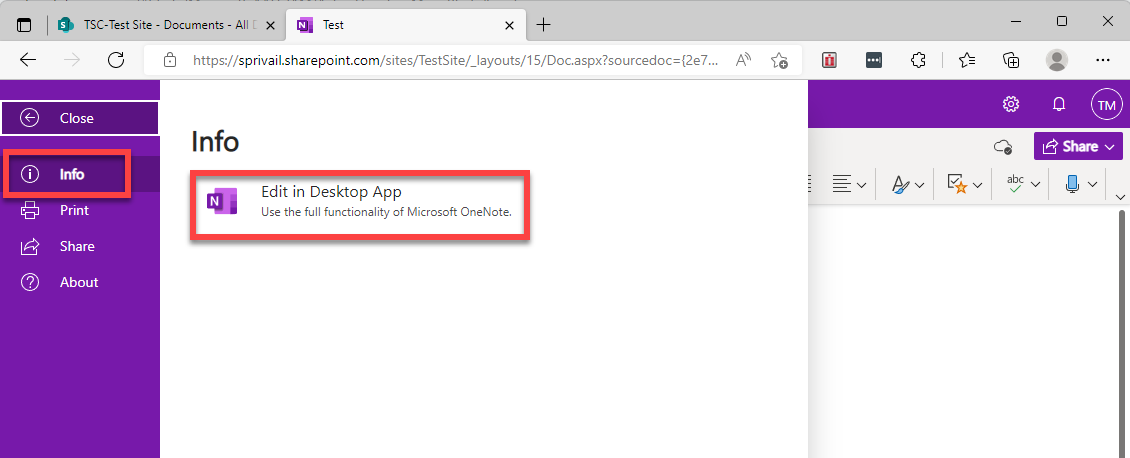The width and height of the screenshot is (1130, 458).
Task: Select the Test OneNote tab
Action: pyautogui.click(x=404, y=24)
